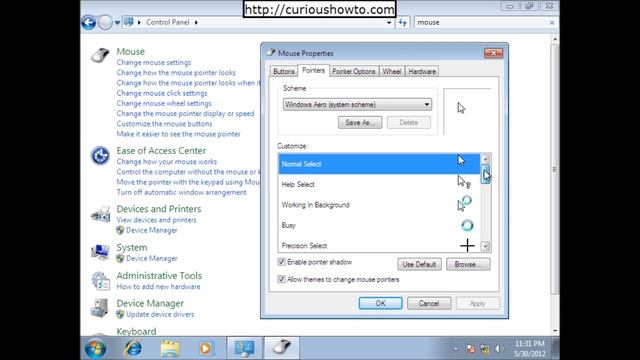Open the recent pages dropdown next to Forward
This screenshot has height=360, width=640.
(x=117, y=22)
